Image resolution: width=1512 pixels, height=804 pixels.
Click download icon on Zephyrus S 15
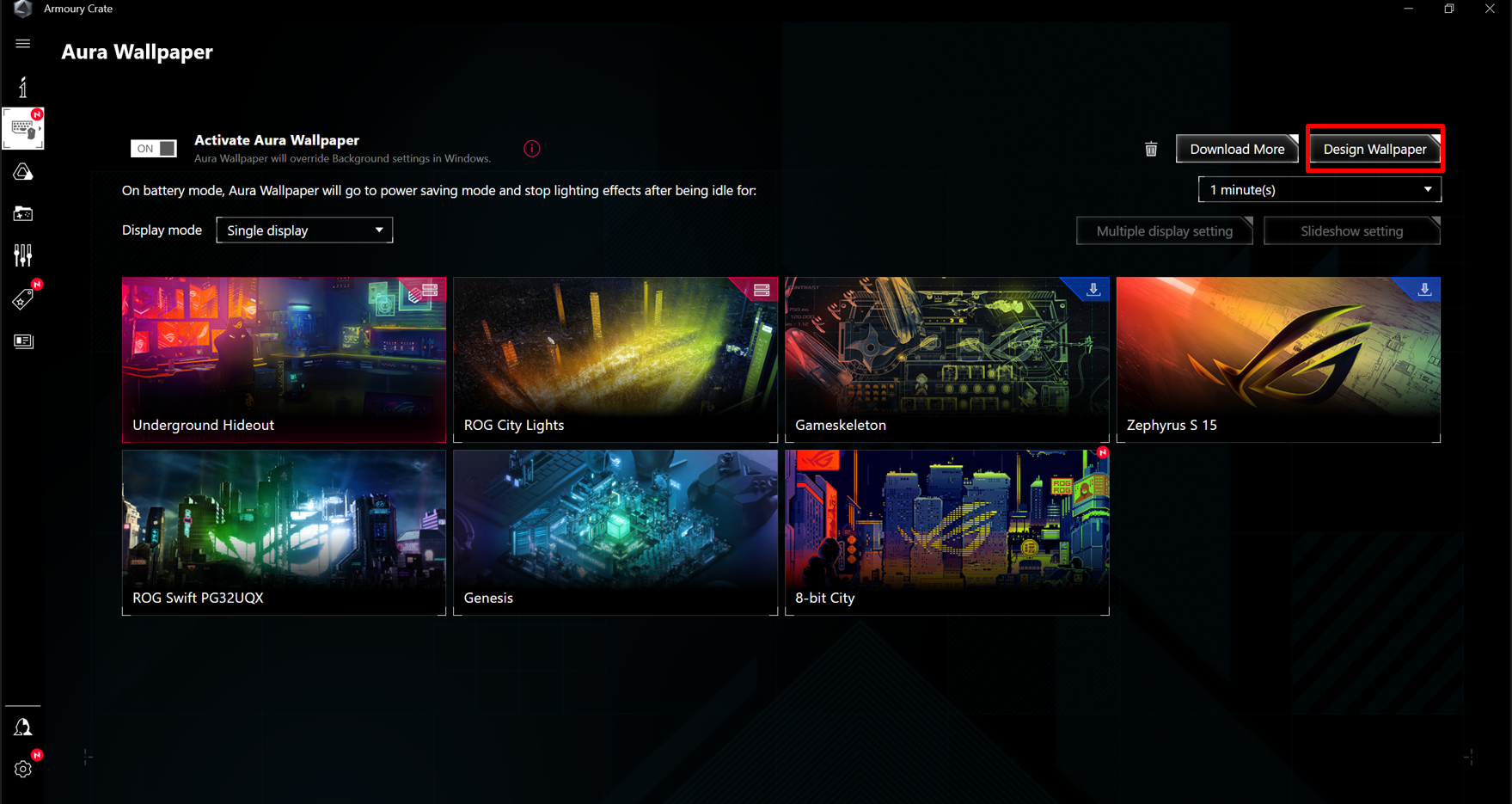1424,290
